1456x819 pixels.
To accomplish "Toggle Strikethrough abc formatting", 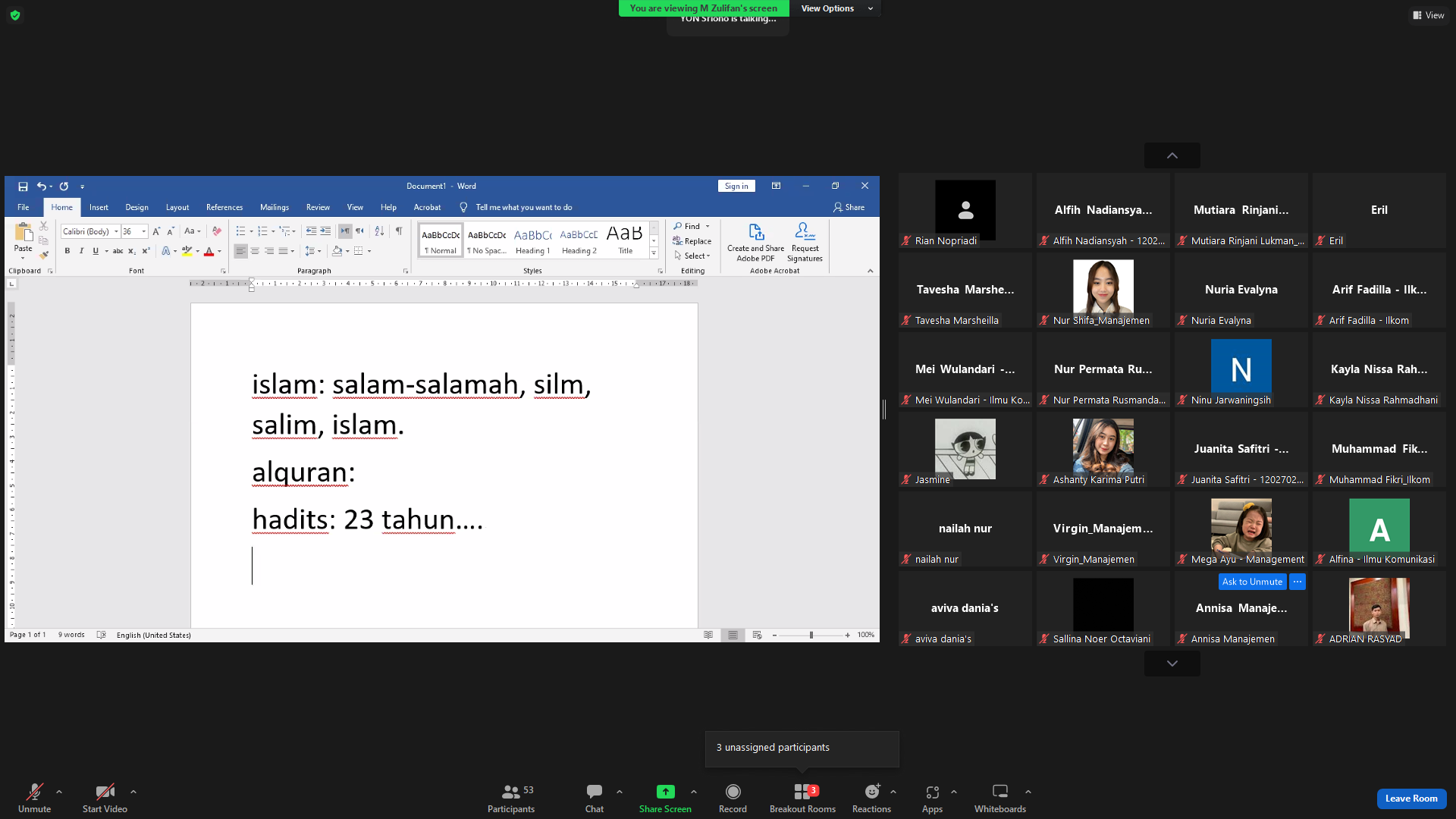I will point(118,251).
